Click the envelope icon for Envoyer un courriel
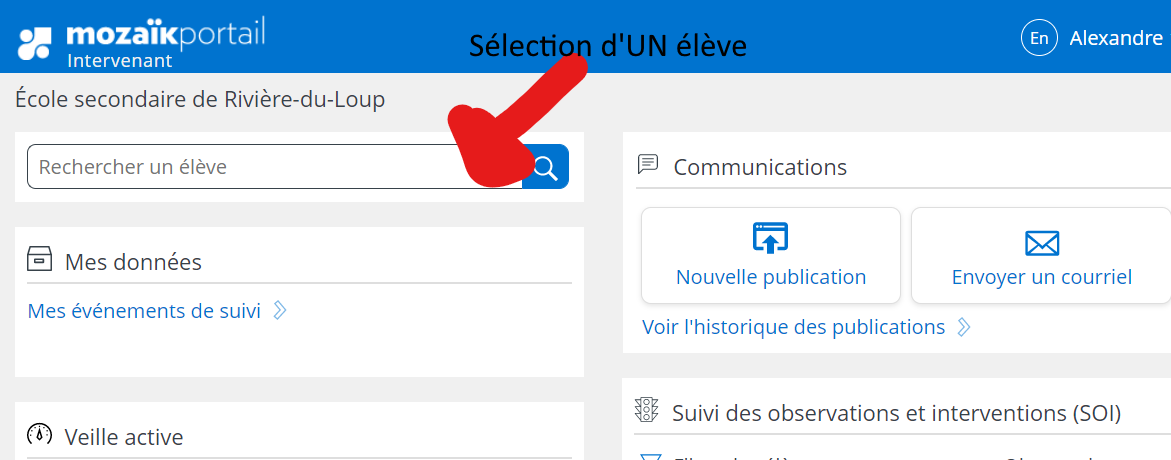This screenshot has height=460, width=1171. pyautogui.click(x=1041, y=243)
